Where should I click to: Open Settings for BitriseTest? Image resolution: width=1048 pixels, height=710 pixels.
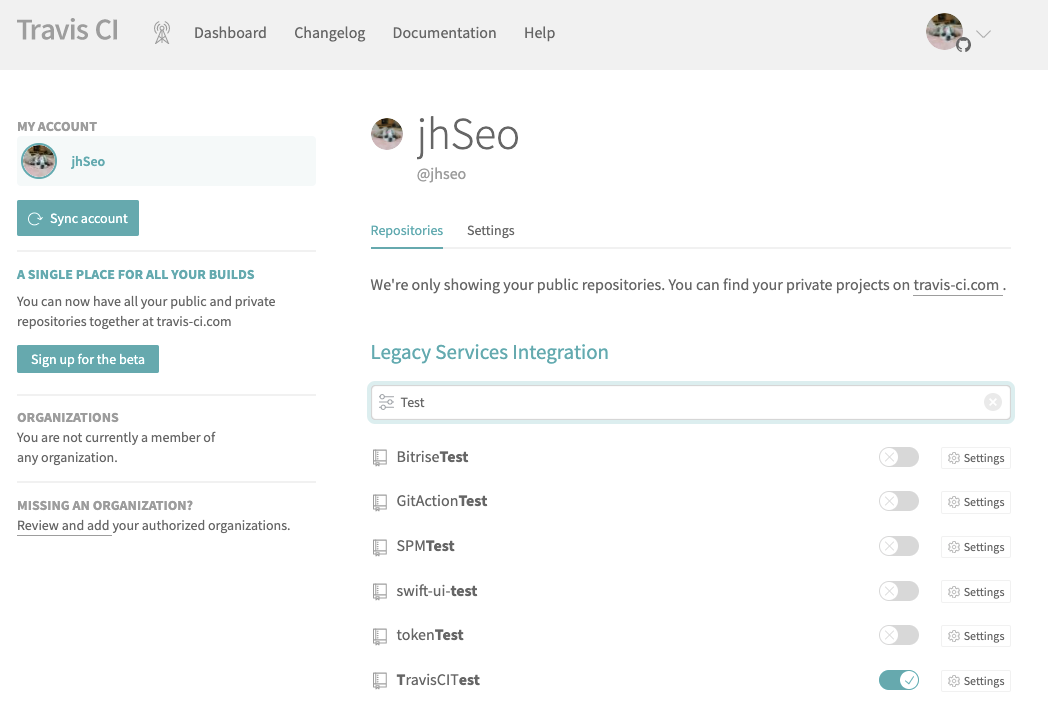tap(976, 458)
